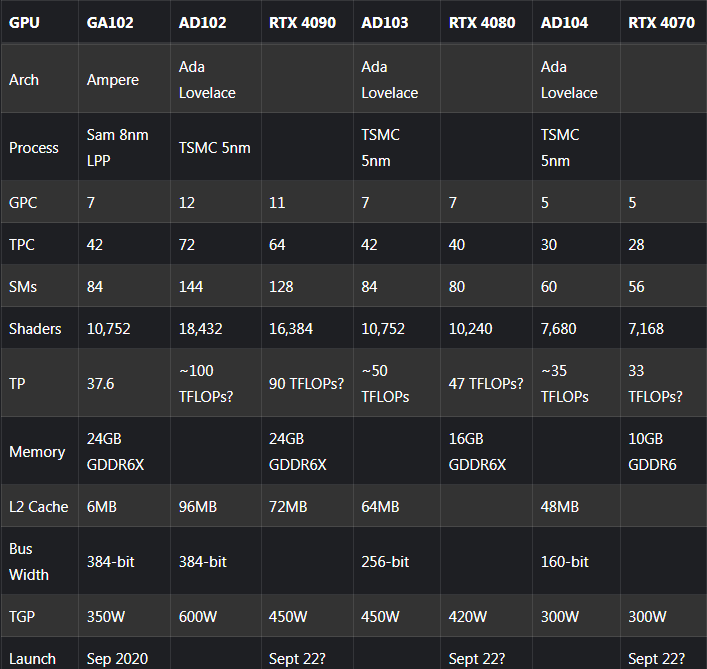The image size is (707, 669).
Task: Click the GA102 column header
Action: [111, 22]
